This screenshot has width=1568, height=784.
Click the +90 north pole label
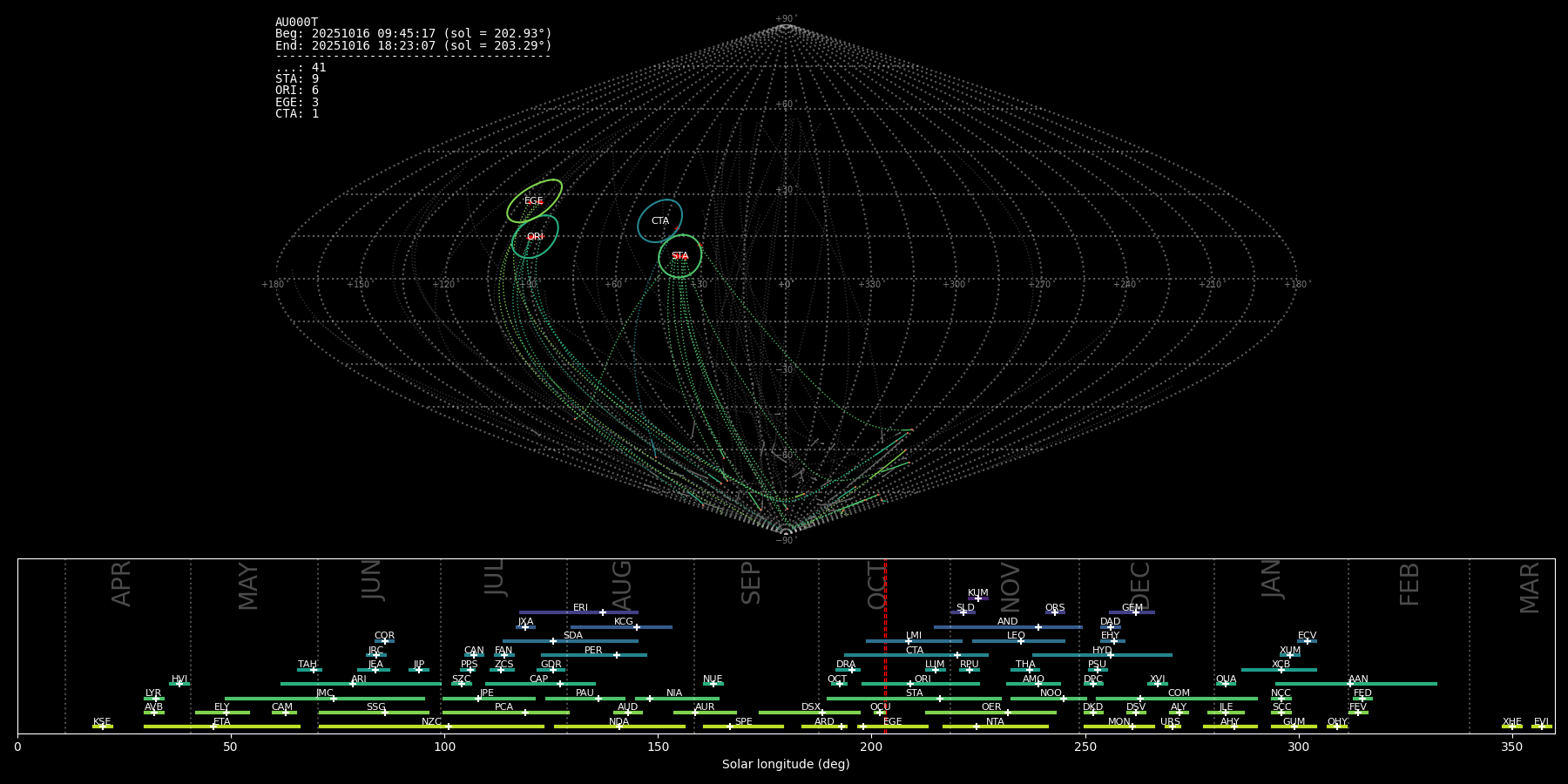(786, 19)
